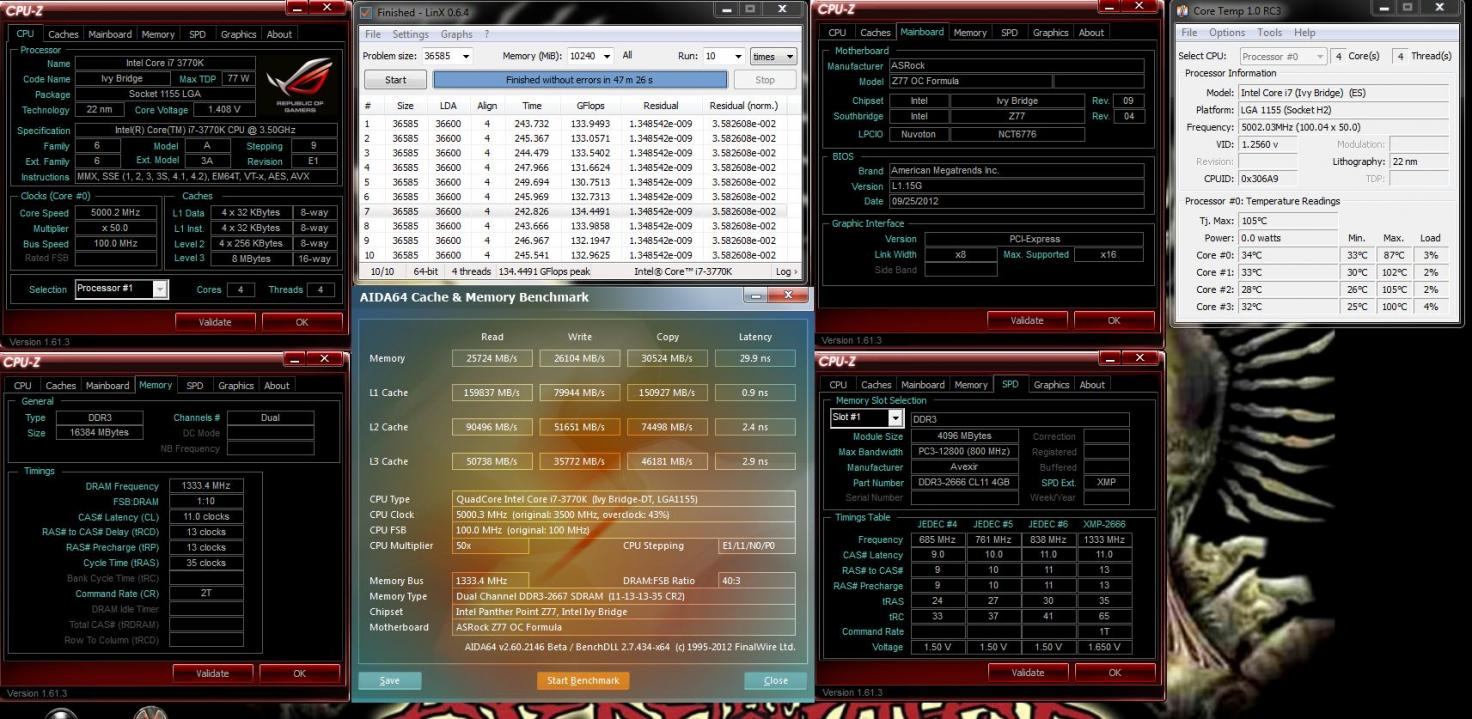1472x719 pixels.
Task: Open the Help menu in Core Temp
Action: point(1304,33)
